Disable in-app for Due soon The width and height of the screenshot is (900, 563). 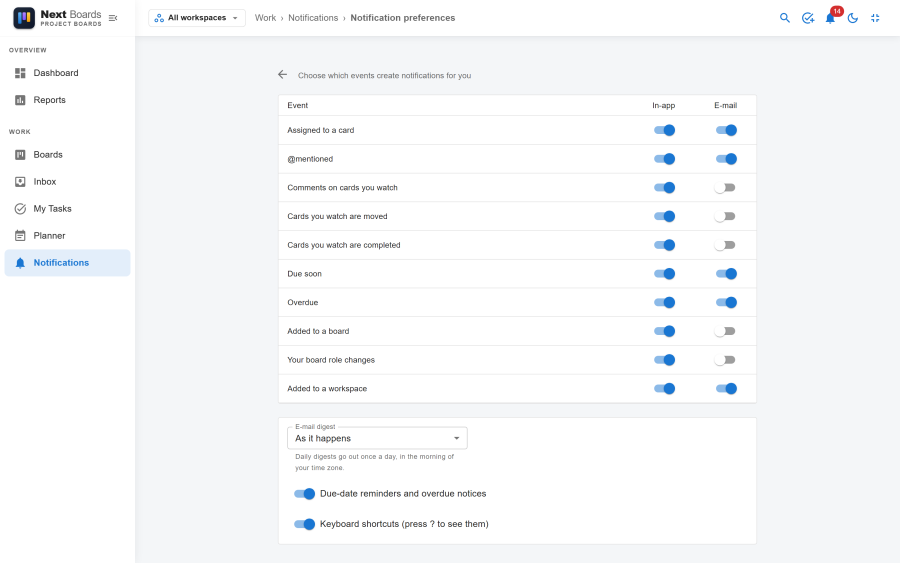click(x=664, y=274)
